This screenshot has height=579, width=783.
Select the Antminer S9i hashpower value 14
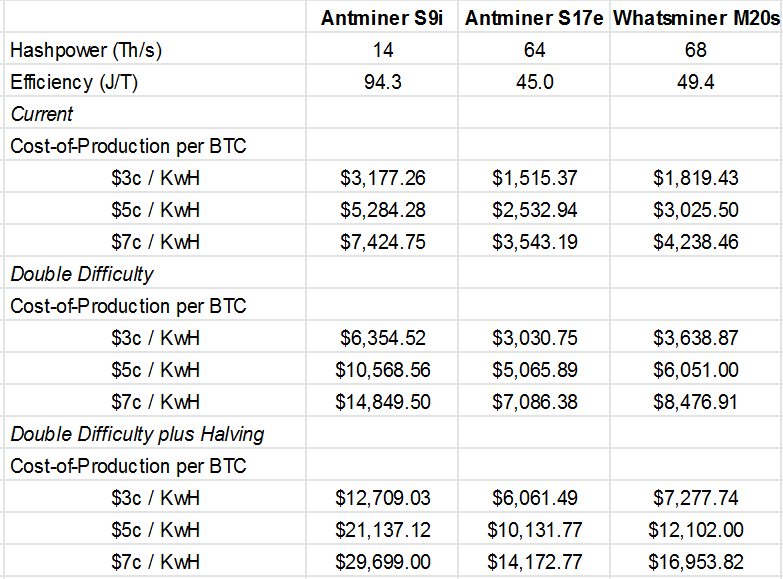[x=383, y=50]
